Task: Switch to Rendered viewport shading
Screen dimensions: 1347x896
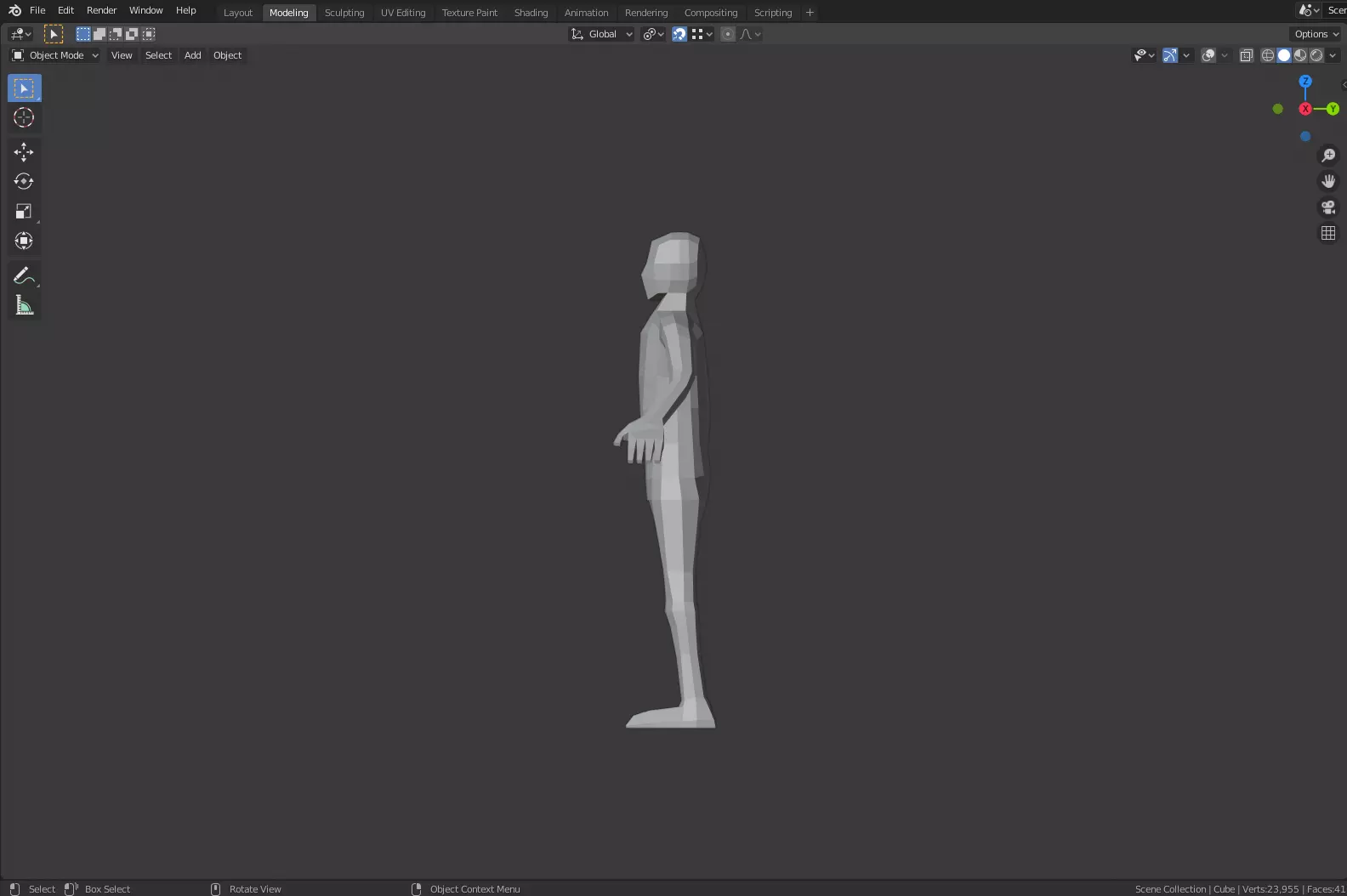Action: 1316,55
